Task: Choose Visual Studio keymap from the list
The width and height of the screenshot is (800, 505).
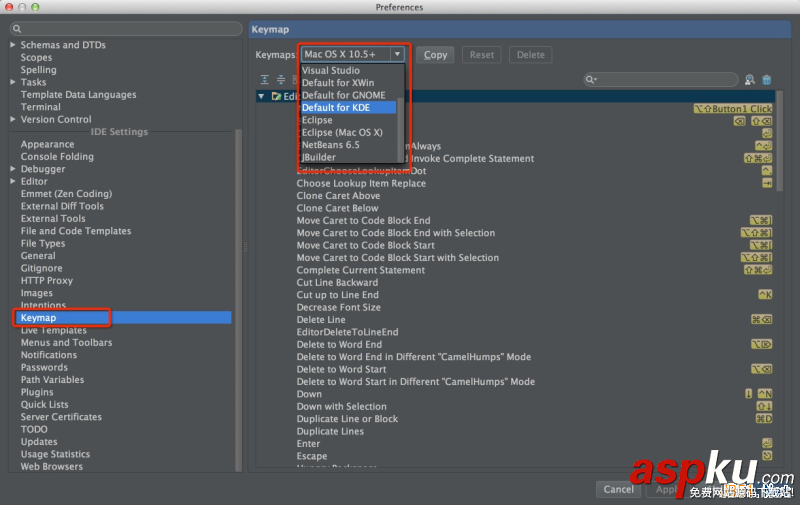Action: [x=349, y=70]
